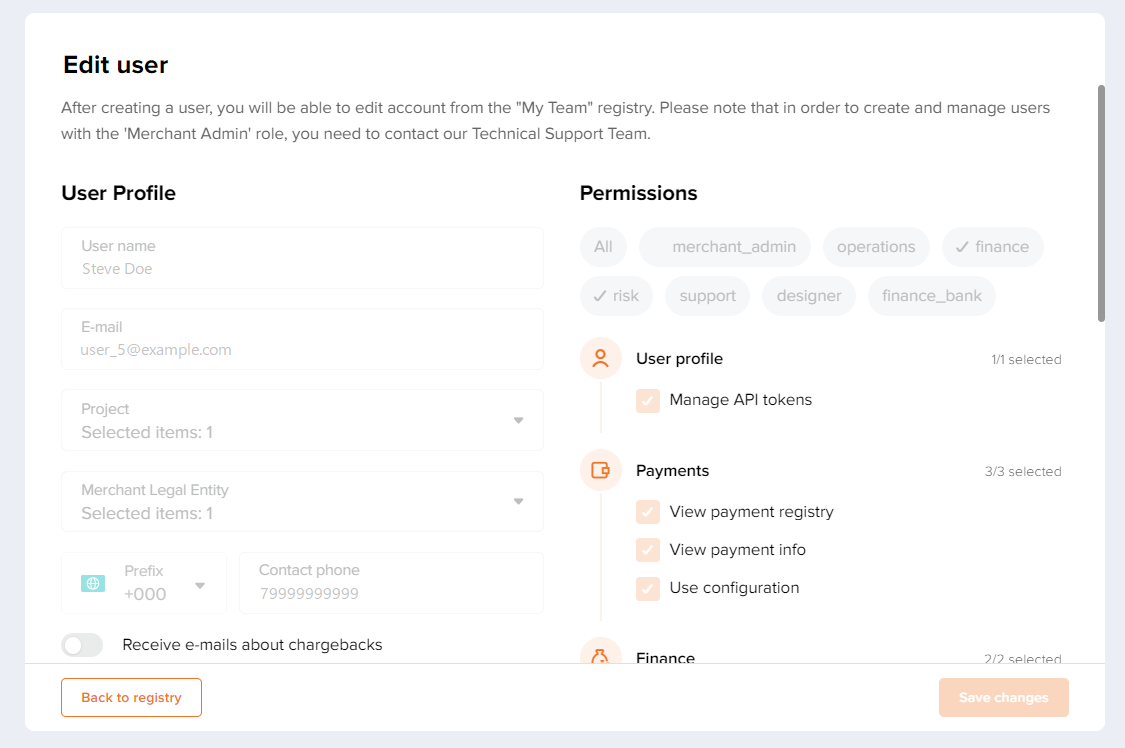This screenshot has height=748, width=1125.
Task: Select the merchant_admin role chip
Action: 725,247
